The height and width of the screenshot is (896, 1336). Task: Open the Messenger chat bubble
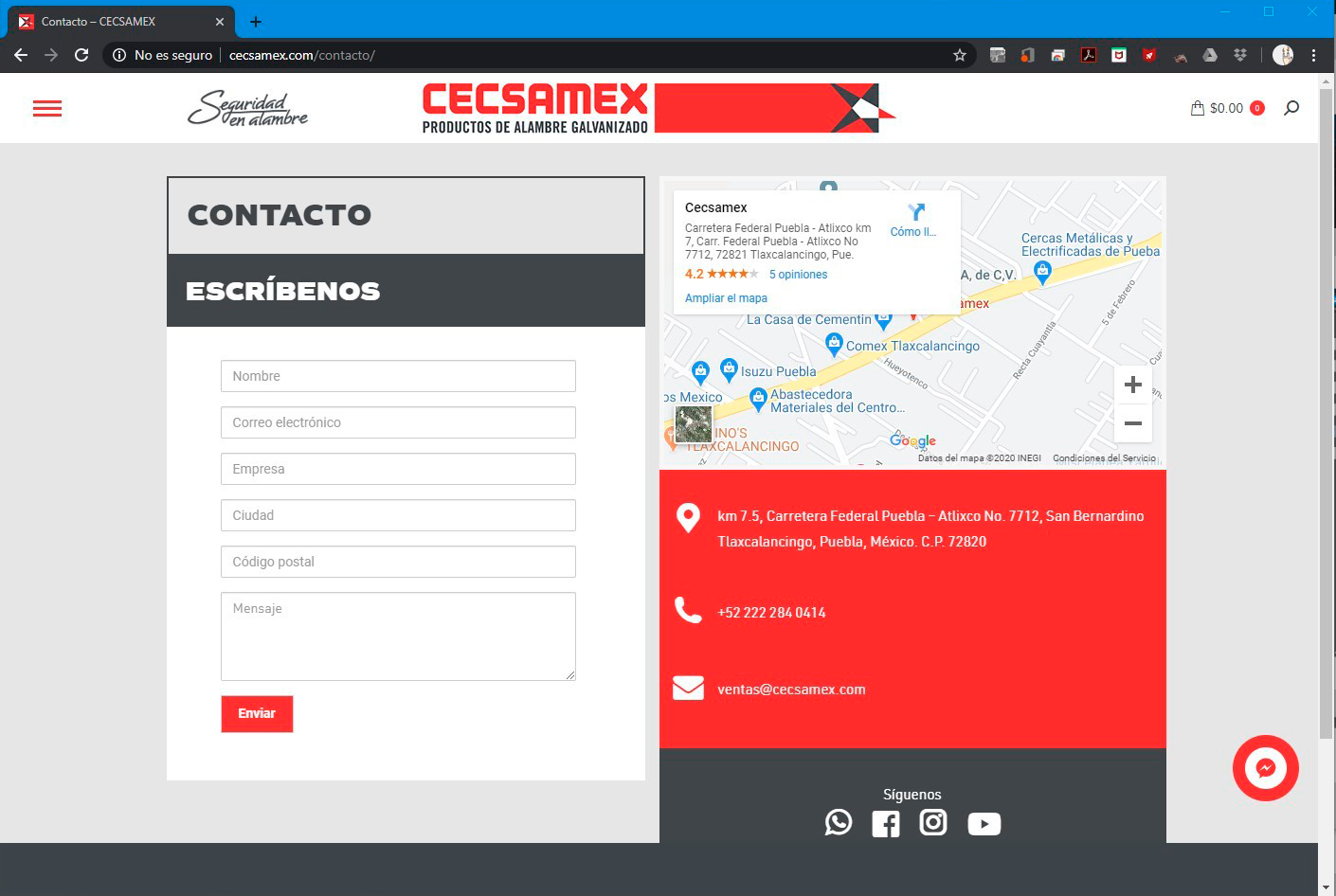1266,768
